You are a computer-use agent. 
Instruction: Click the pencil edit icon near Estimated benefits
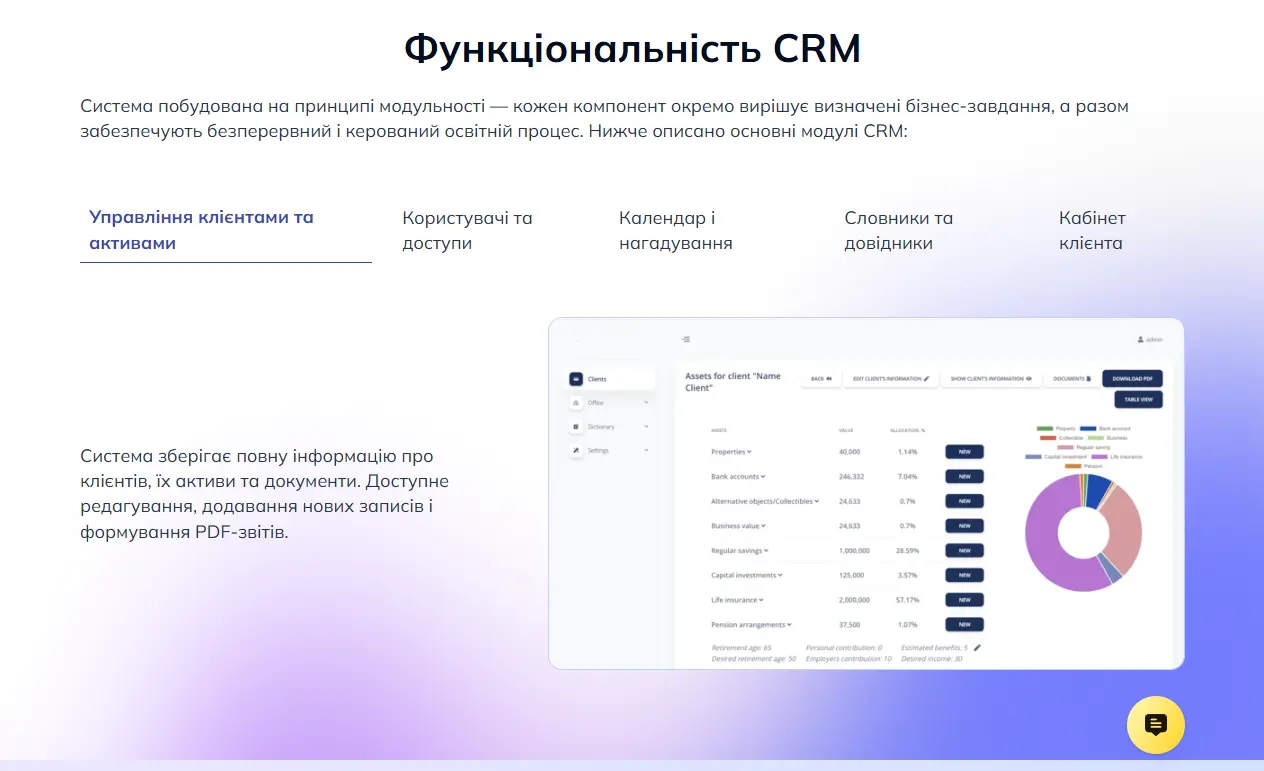click(x=977, y=648)
